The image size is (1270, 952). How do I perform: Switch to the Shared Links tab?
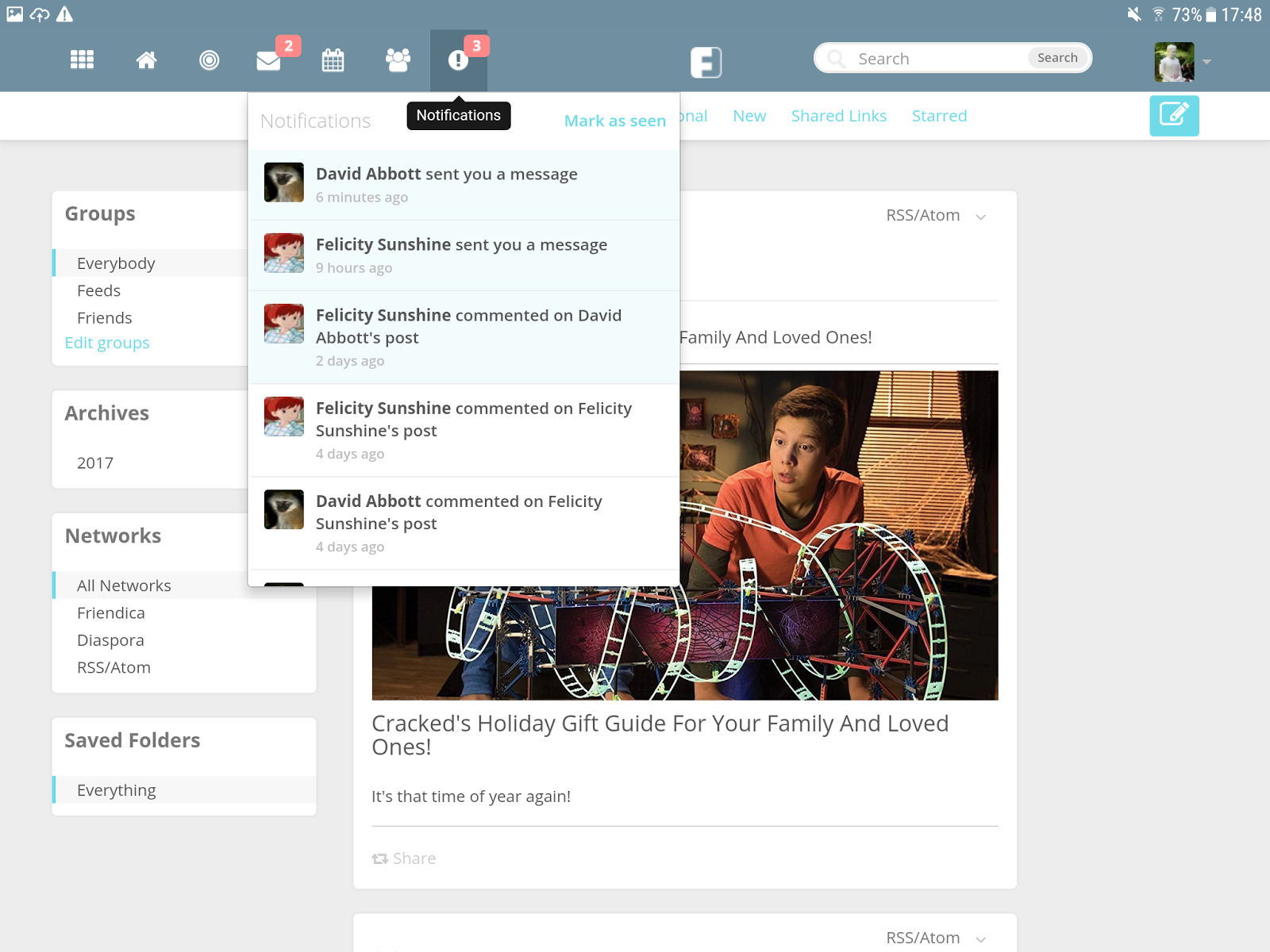point(838,116)
